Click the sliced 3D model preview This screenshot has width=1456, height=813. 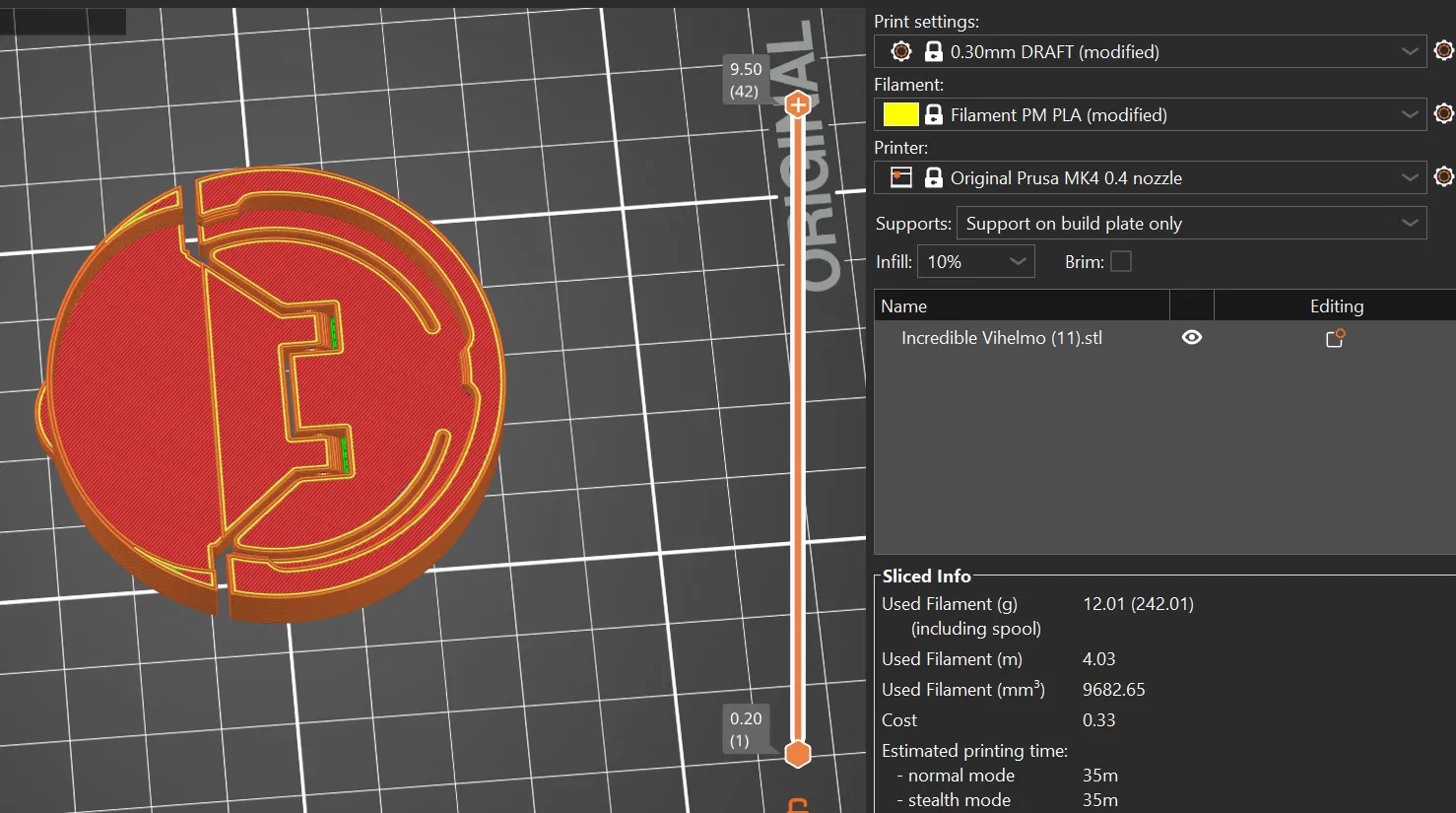pyautogui.click(x=271, y=394)
